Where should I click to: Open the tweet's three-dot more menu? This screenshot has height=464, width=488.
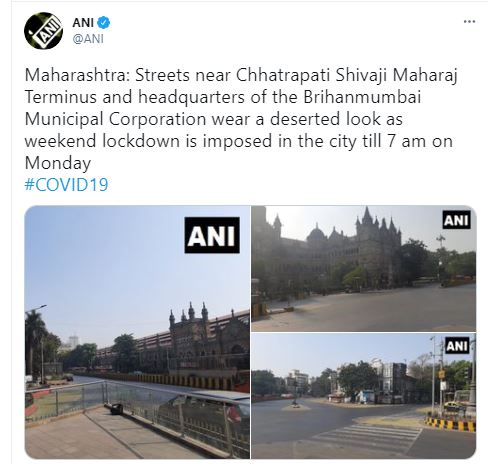[469, 22]
